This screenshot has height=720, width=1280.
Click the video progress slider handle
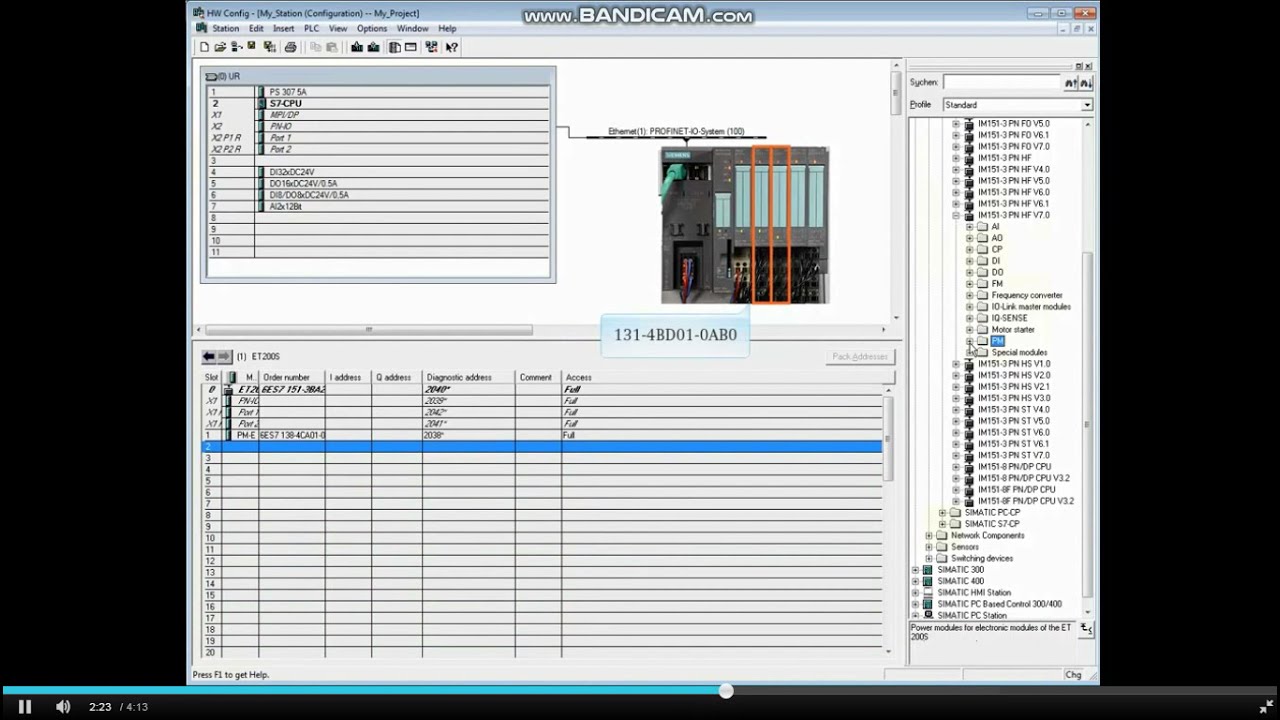tap(726, 690)
